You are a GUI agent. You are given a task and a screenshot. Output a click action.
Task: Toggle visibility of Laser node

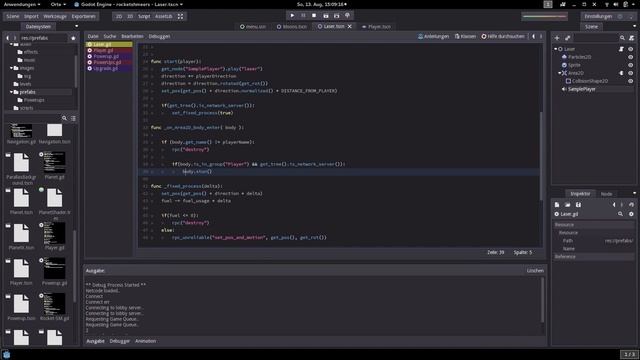pyautogui.click(x=631, y=49)
